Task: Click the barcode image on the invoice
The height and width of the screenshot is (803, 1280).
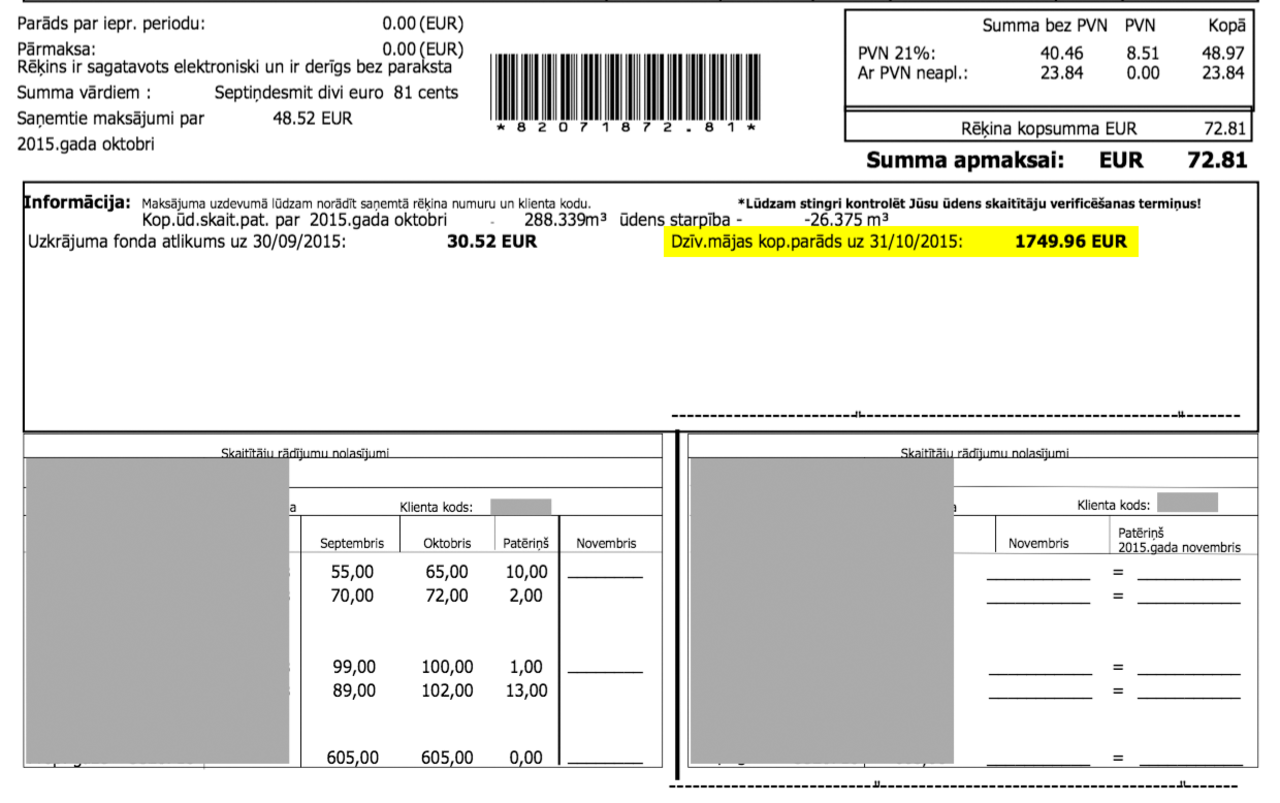Action: pos(624,86)
